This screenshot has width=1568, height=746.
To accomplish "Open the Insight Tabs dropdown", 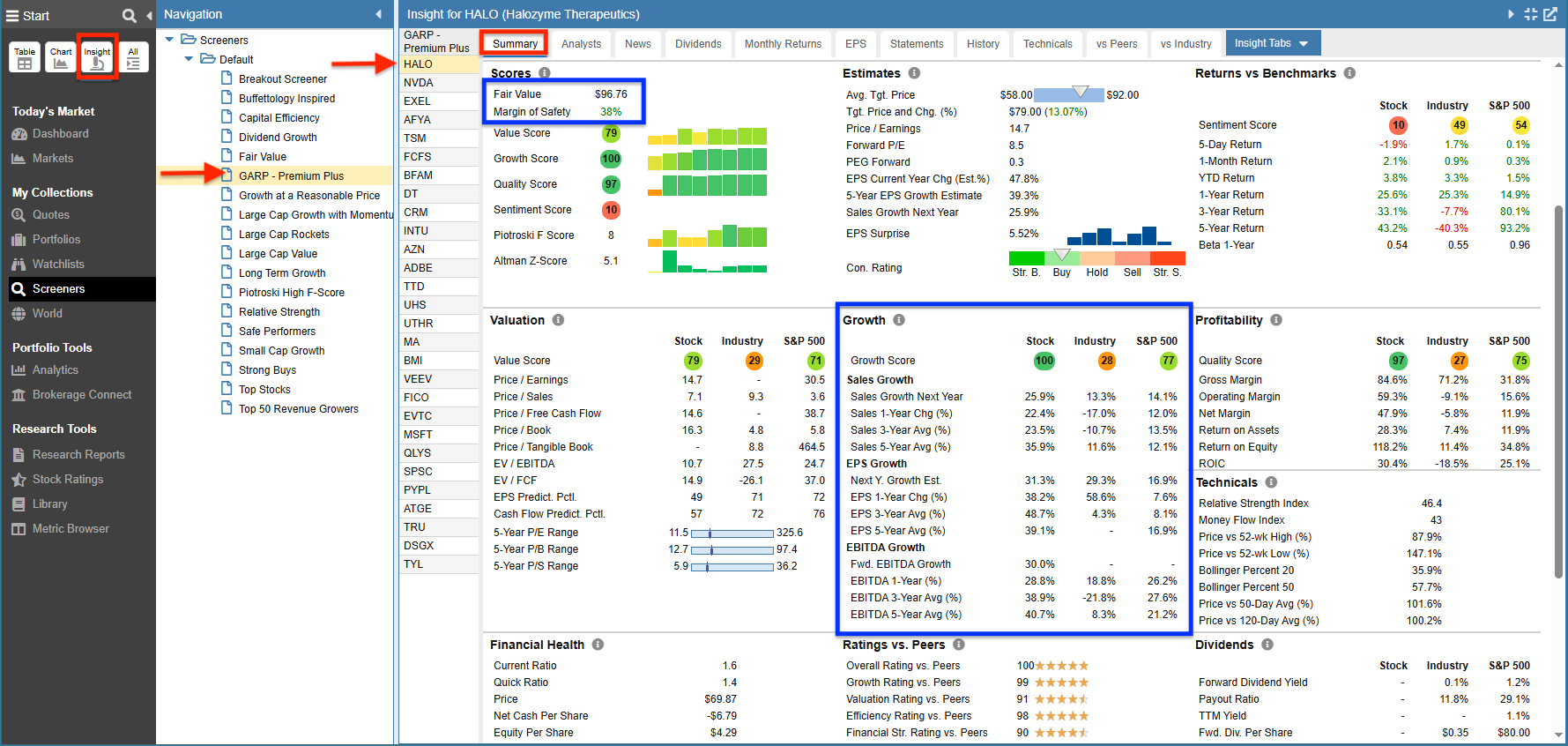I will (1271, 43).
